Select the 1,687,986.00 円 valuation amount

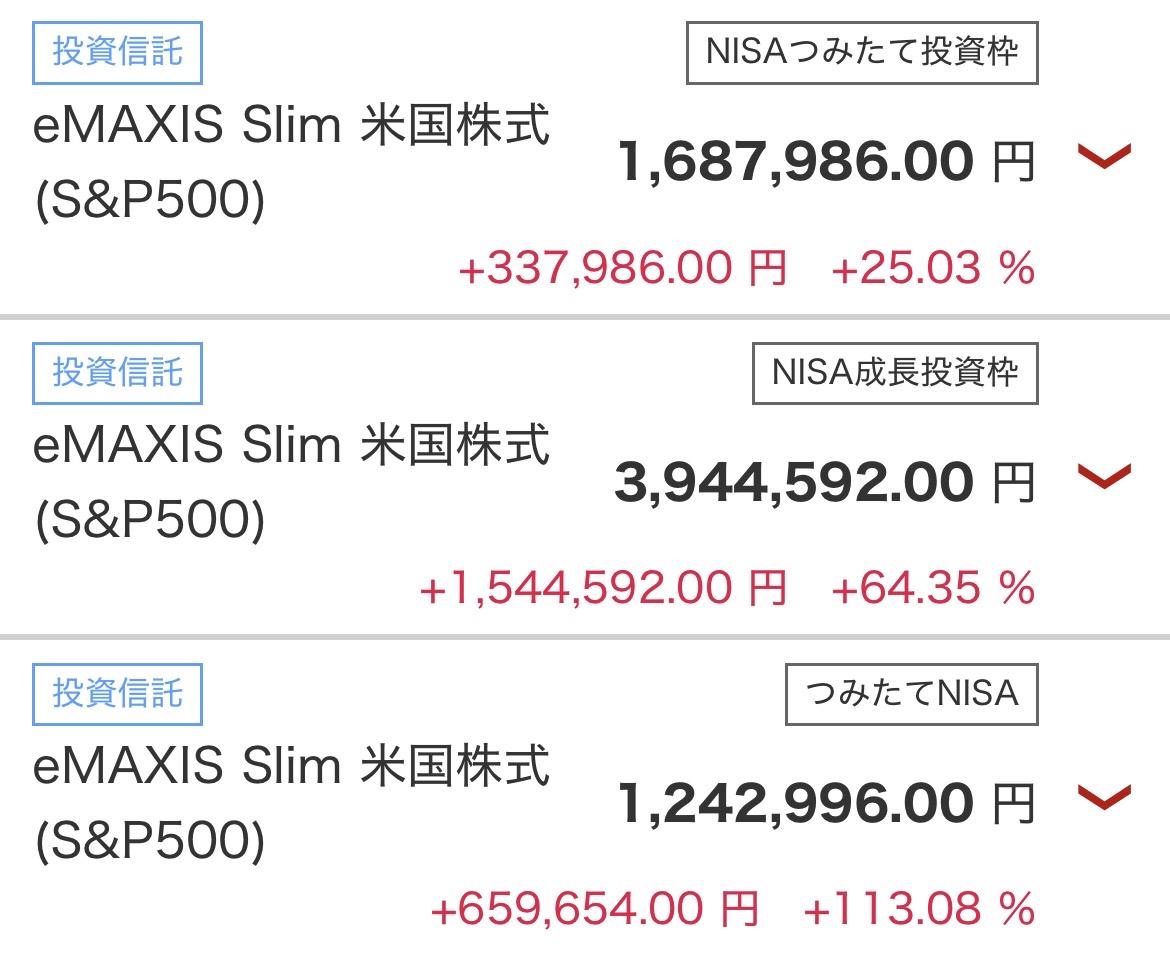click(825, 162)
